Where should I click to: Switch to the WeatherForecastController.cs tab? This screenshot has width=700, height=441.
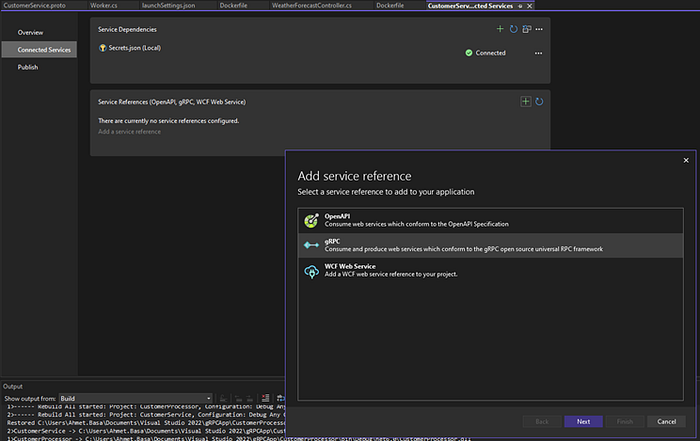312,5
